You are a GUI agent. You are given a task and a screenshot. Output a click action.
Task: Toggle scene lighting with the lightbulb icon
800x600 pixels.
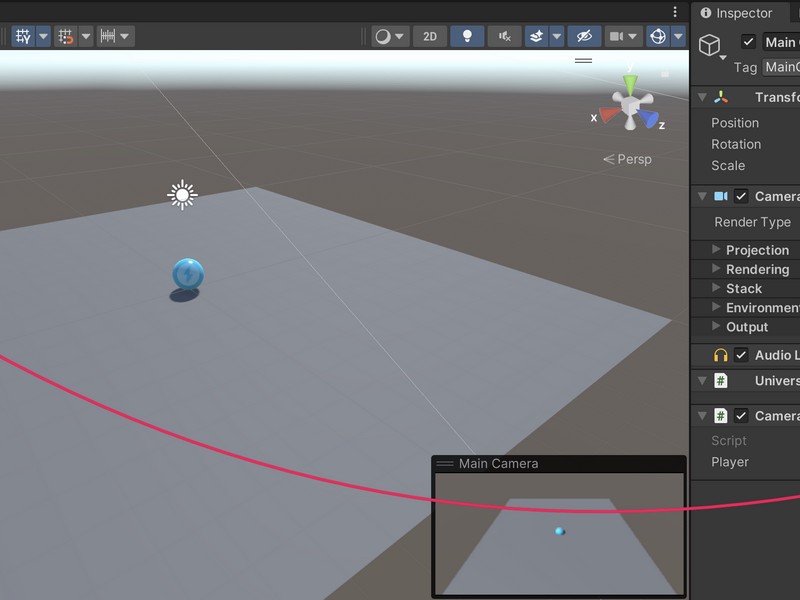(x=466, y=36)
